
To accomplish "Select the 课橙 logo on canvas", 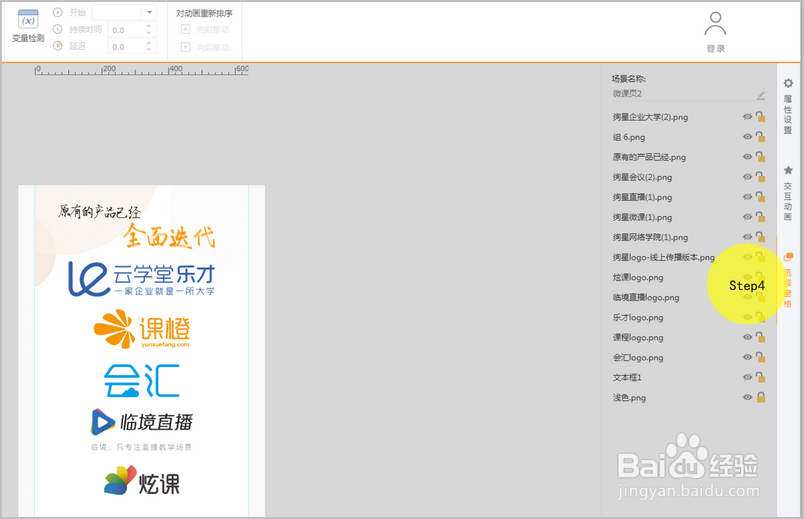I will pos(142,328).
